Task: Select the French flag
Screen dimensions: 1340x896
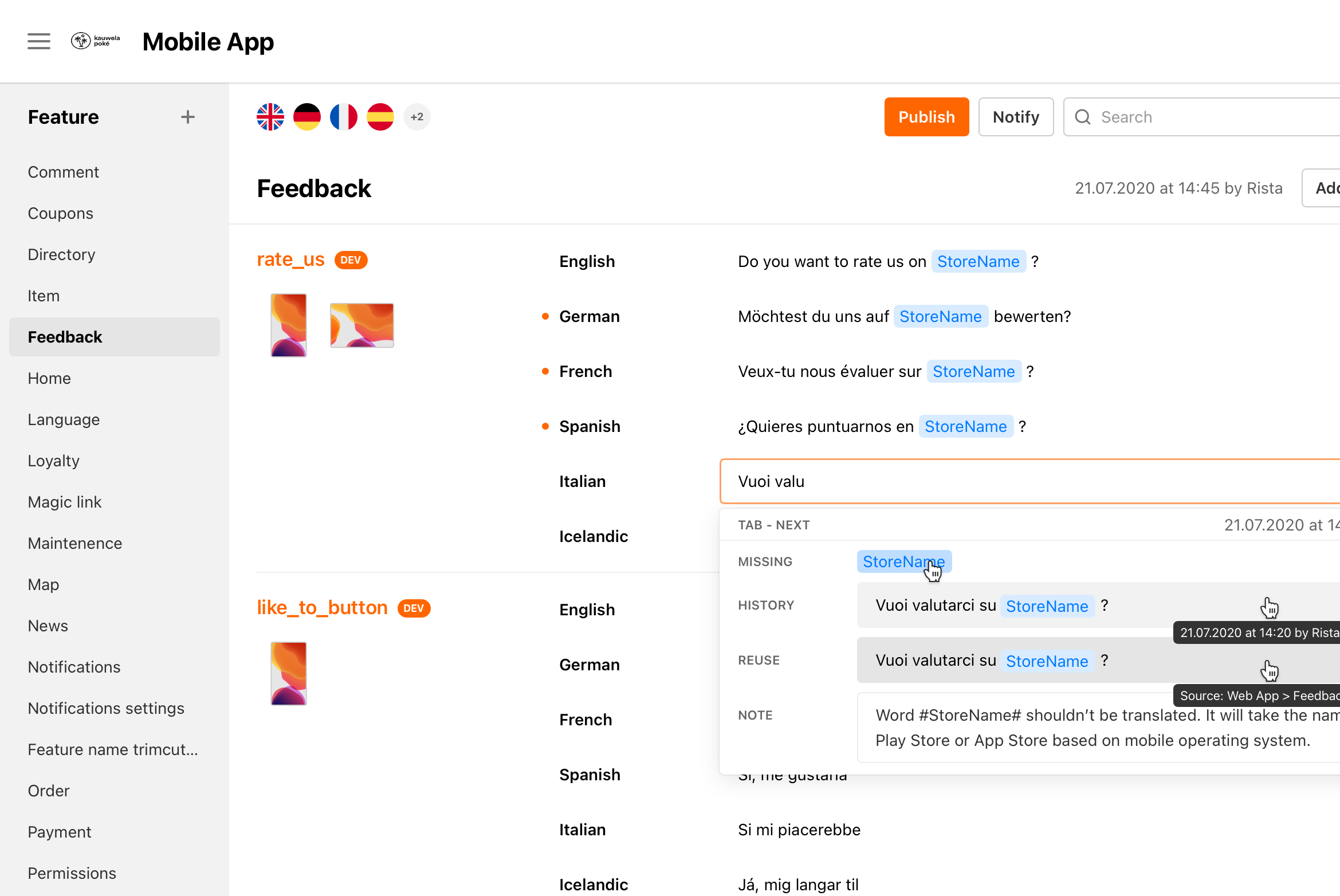Action: (x=344, y=117)
